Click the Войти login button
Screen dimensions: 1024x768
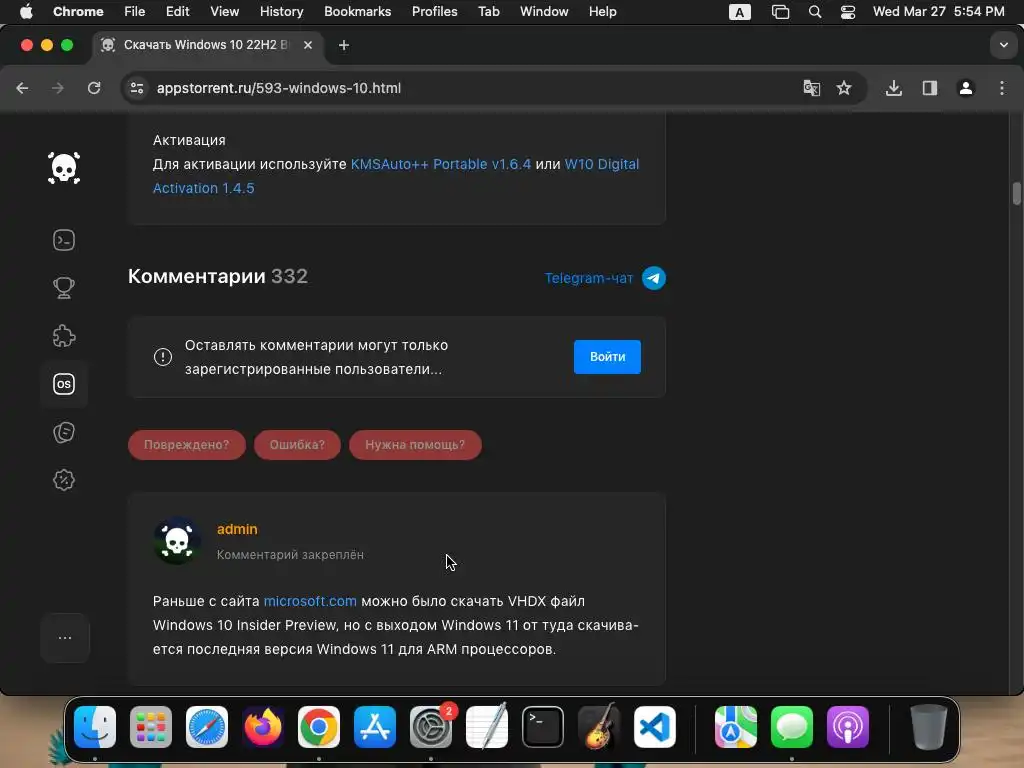tap(607, 357)
